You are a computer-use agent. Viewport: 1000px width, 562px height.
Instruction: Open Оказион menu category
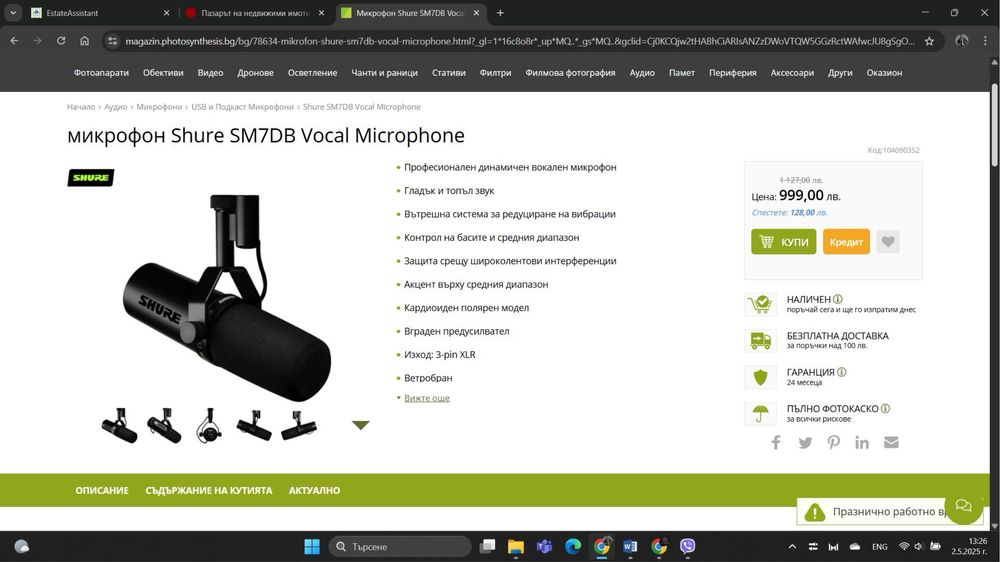(x=884, y=73)
